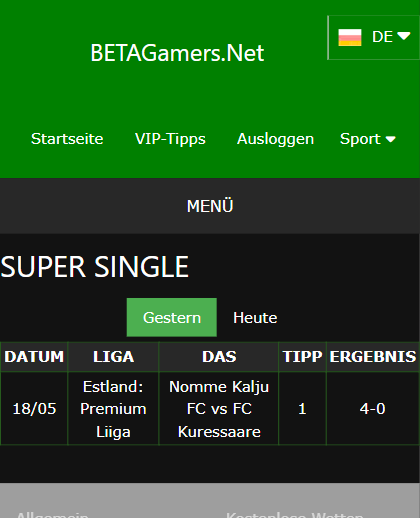Click the DATUM column header
This screenshot has width=420, height=518.
pos(34,357)
